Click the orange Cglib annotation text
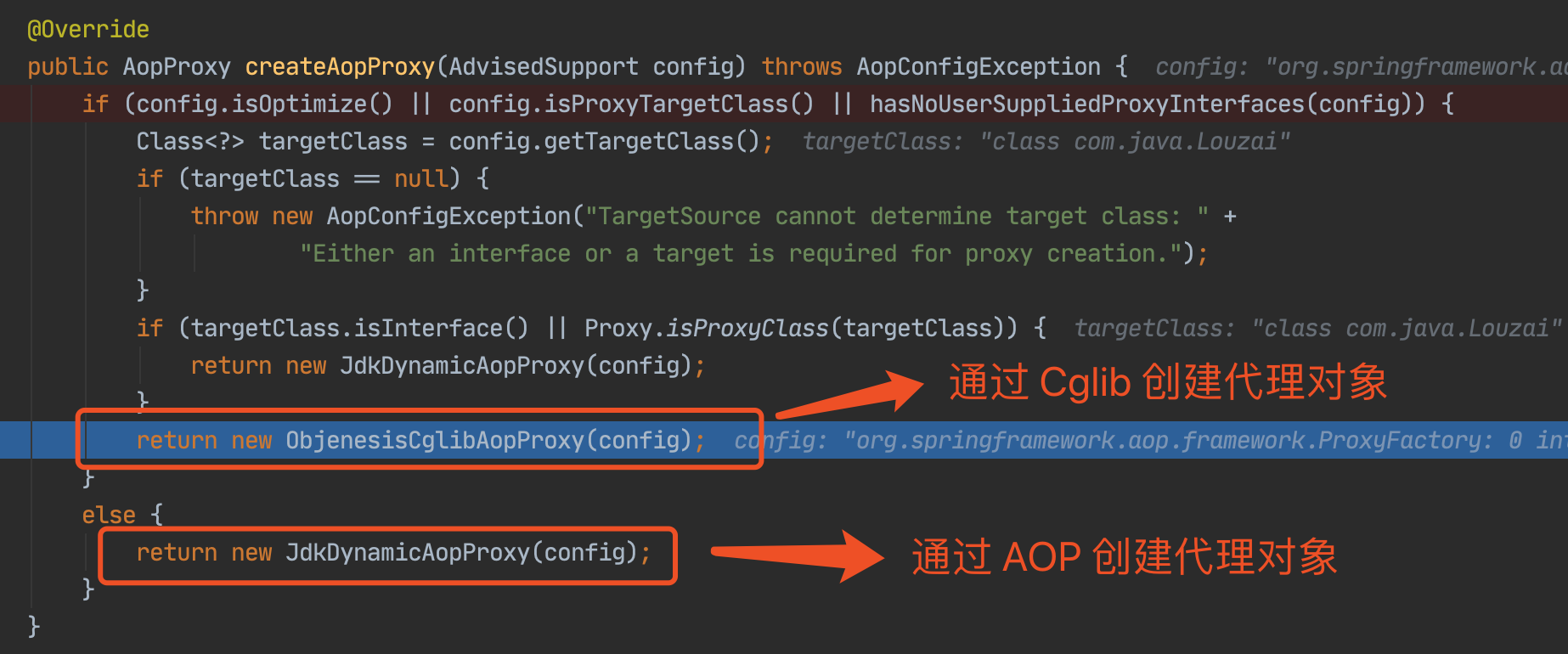1568x654 pixels. (x=1168, y=382)
